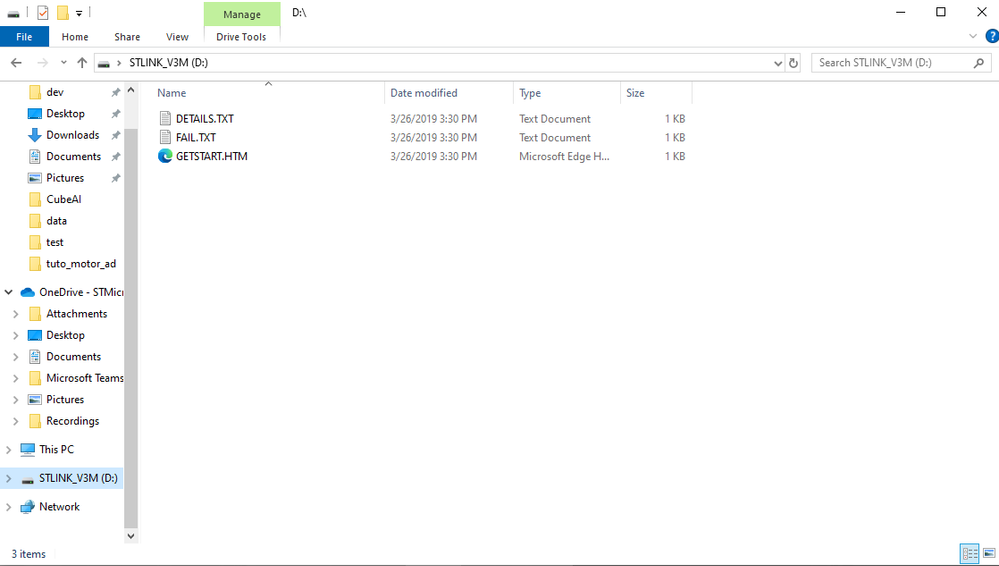Expand the This PC node
This screenshot has width=999, height=566.
click(8, 450)
